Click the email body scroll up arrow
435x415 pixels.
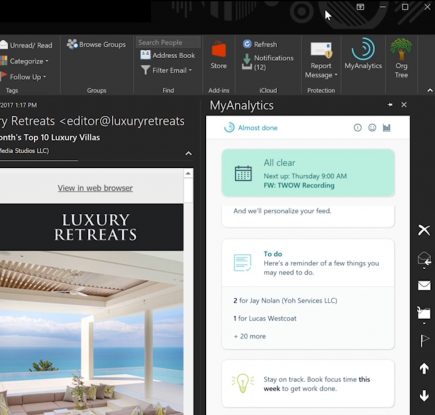pyautogui.click(x=188, y=173)
